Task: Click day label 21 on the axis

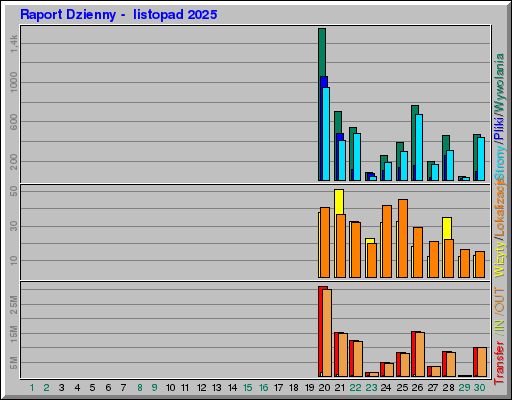Action: point(340,388)
